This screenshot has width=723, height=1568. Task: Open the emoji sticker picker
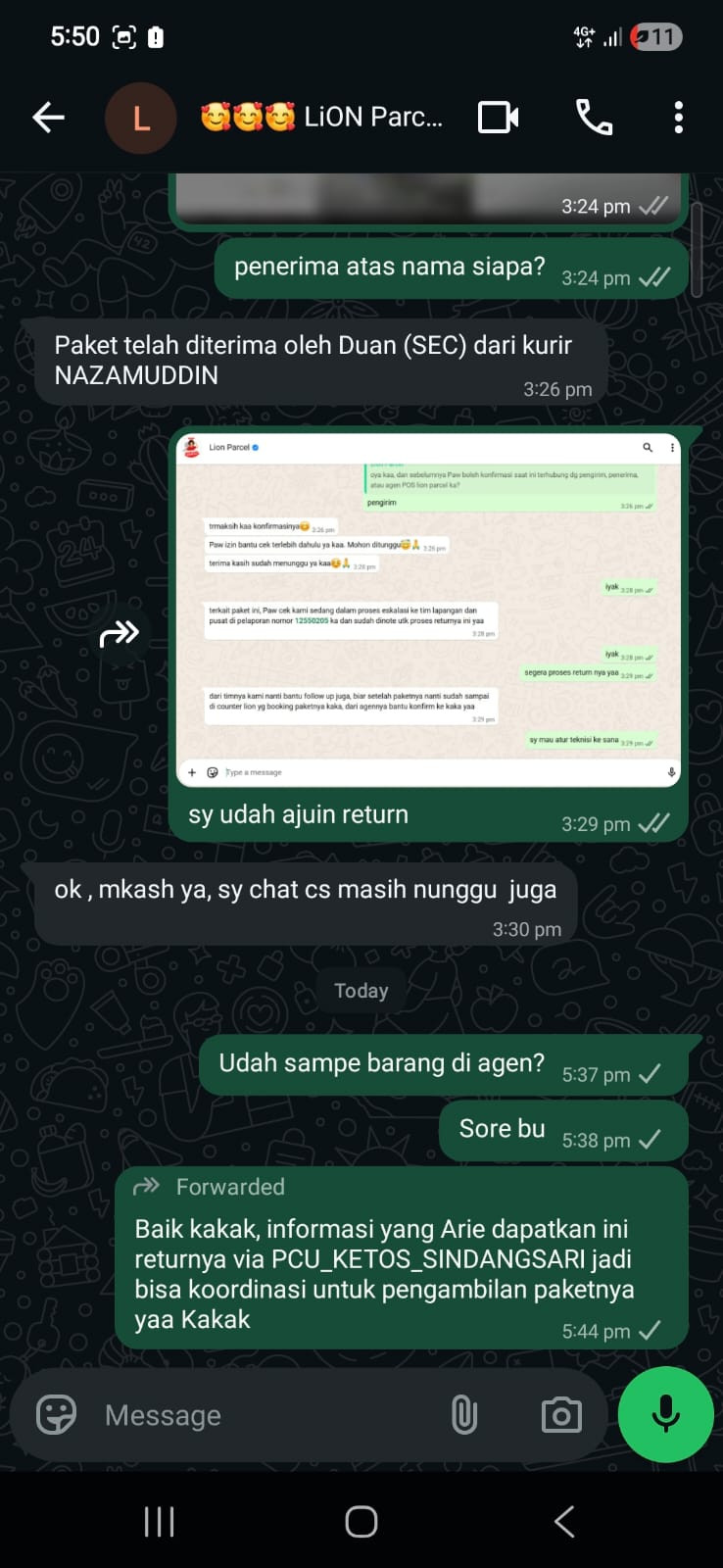56,1415
